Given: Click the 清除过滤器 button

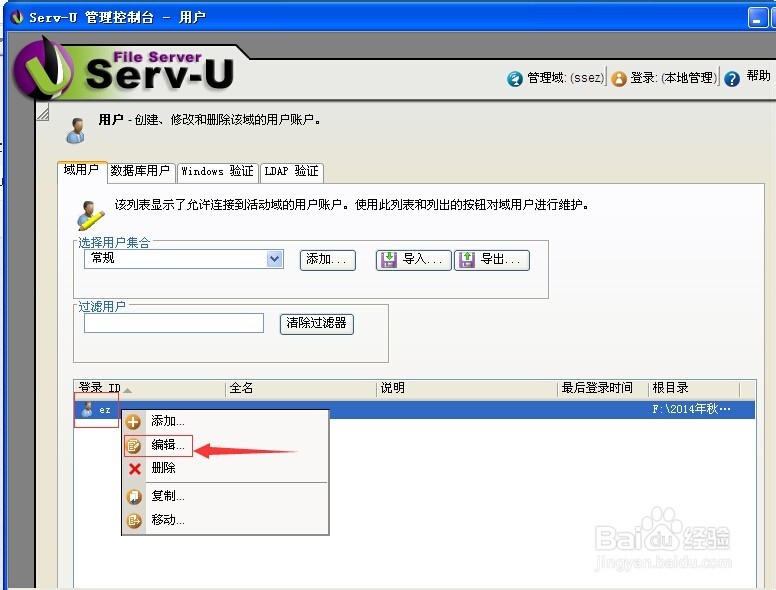Looking at the screenshot, I should point(317,324).
